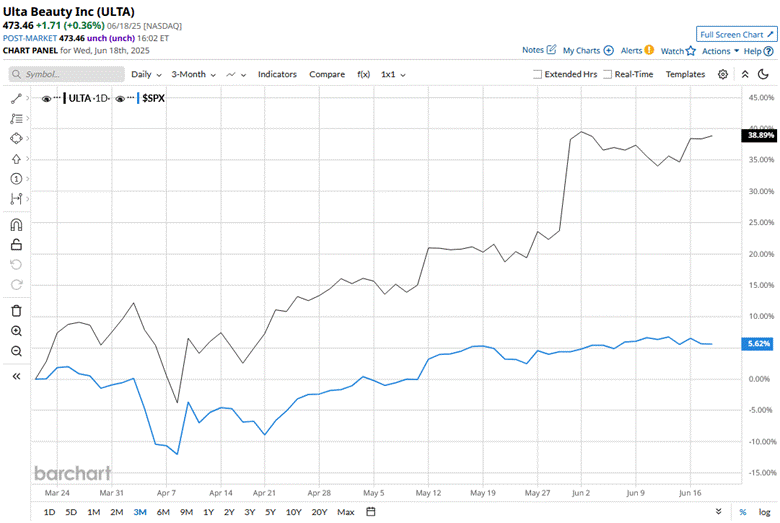
Task: Delete drawings with the trash icon
Action: [16, 311]
